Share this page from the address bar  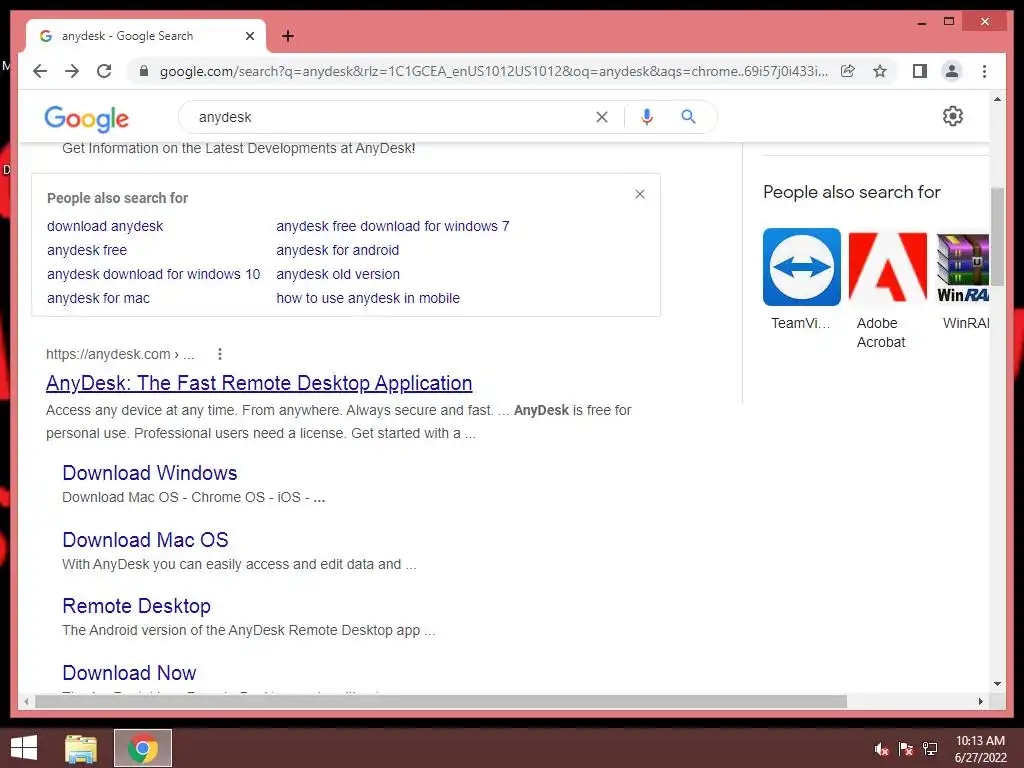pyautogui.click(x=848, y=71)
